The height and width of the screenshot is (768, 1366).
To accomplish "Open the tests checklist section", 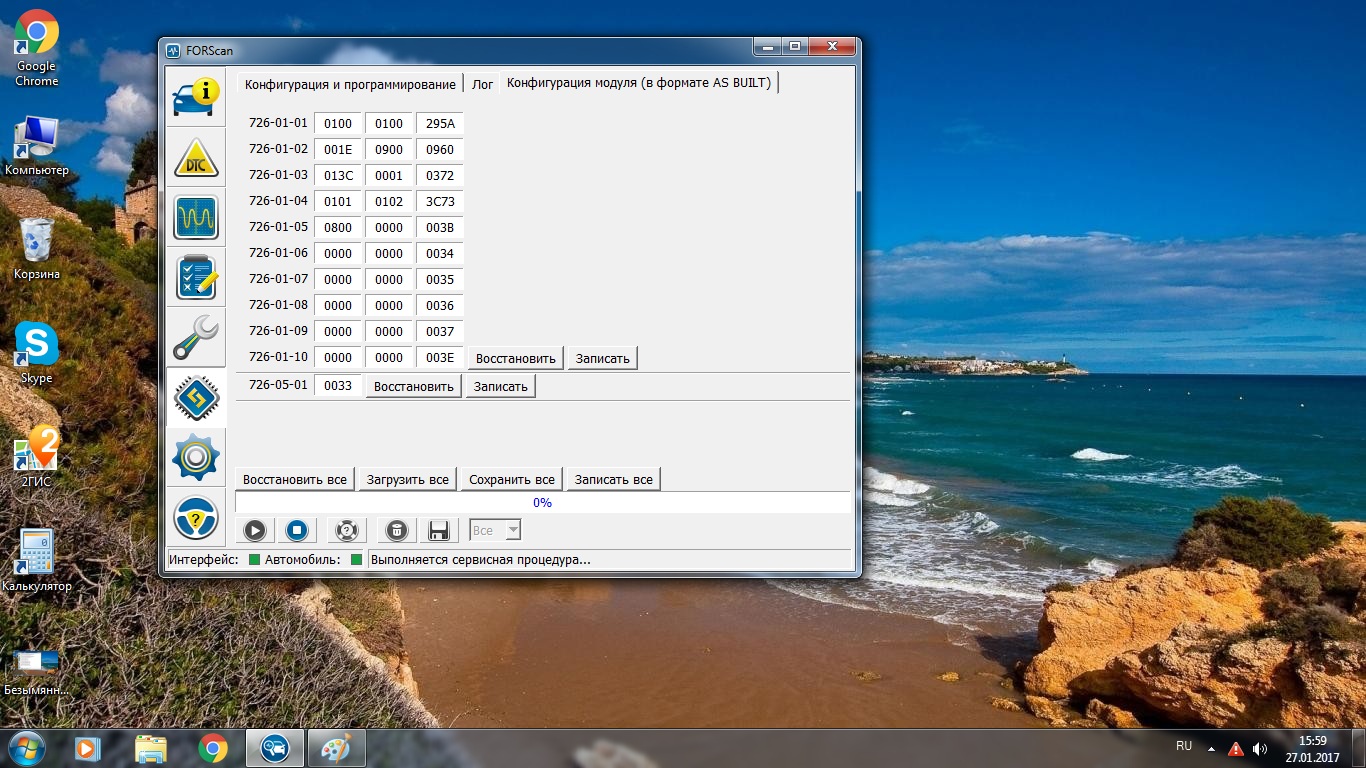I will [196, 277].
